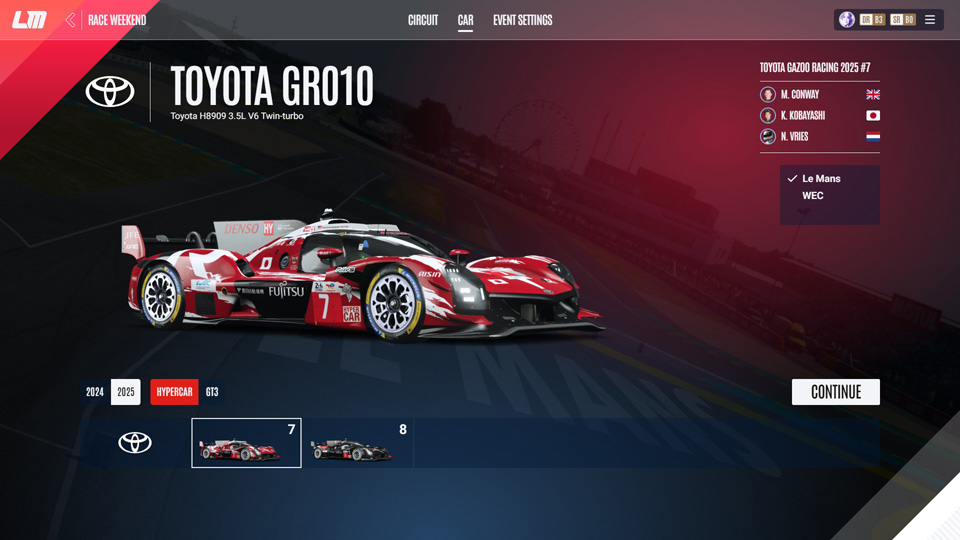
Task: Click the DR driver rating badge
Action: (x=873, y=20)
